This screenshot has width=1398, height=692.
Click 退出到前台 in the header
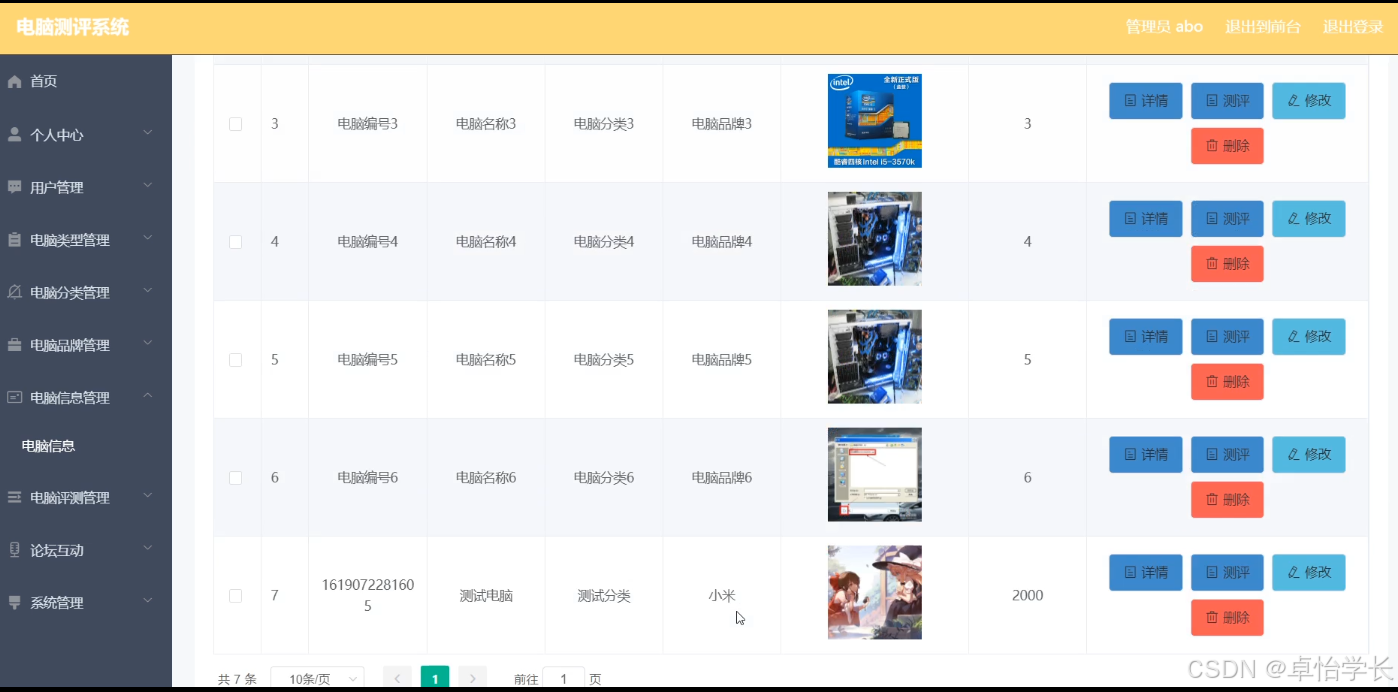click(x=1263, y=27)
